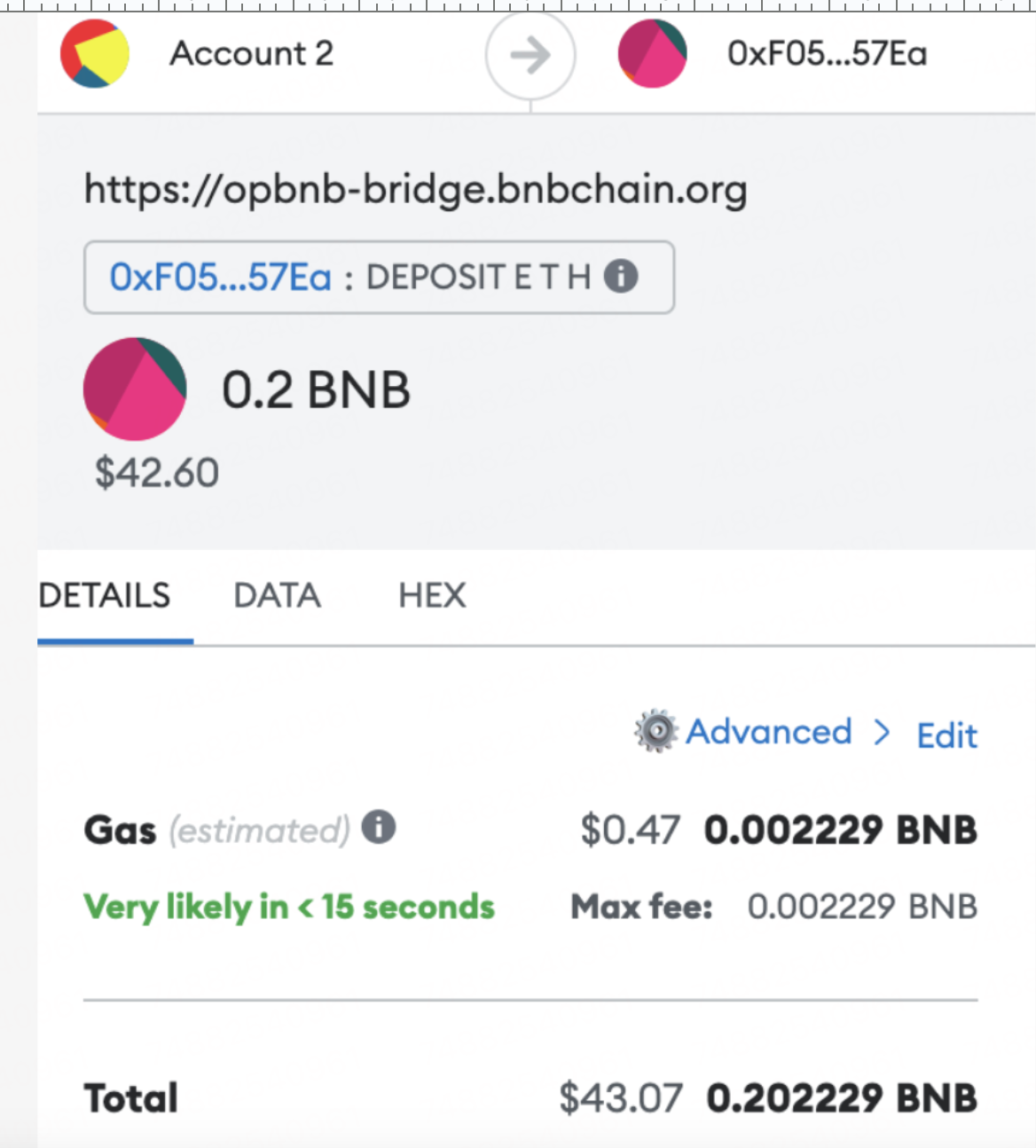1036x1148 pixels.
Task: Expand the chevron after Advanced
Action: 882,732
